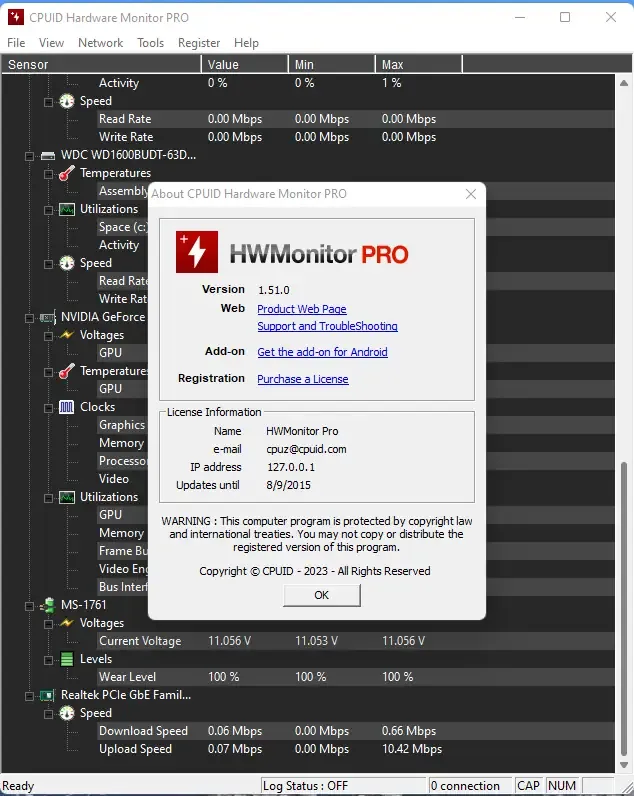Click the Value column header
Viewport: 634px width, 796px height.
[245, 64]
